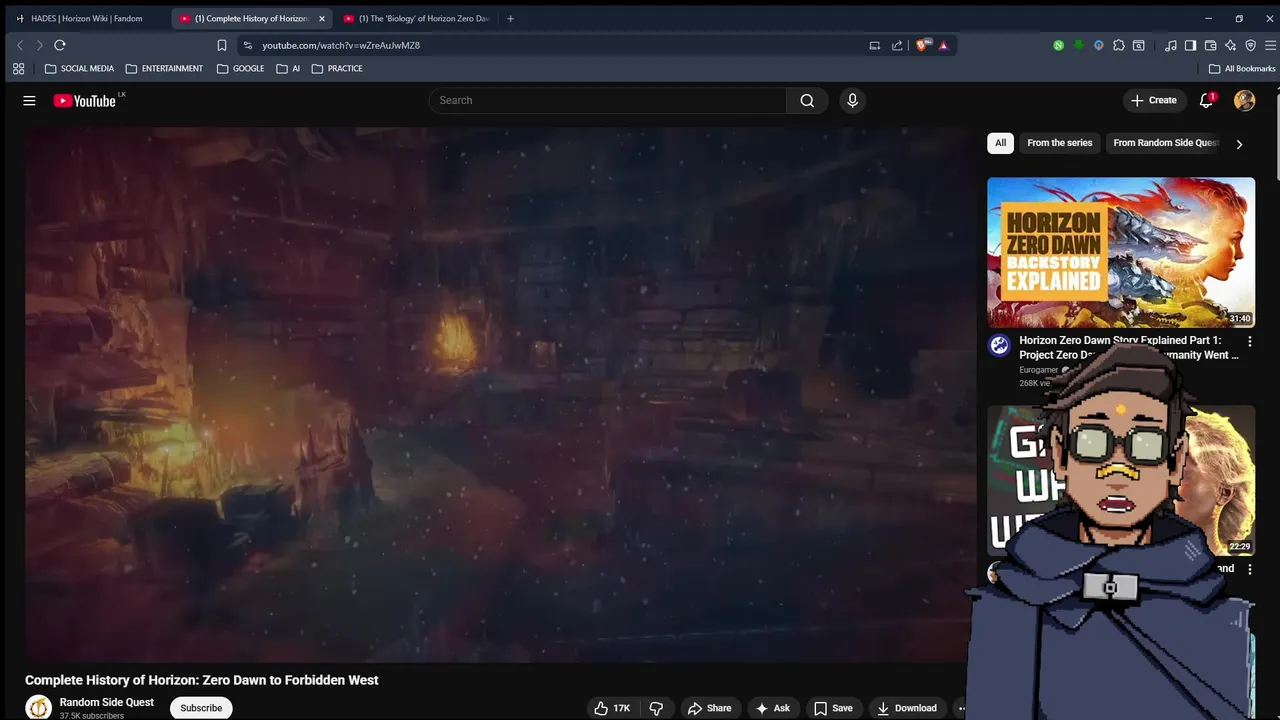Open a new browser tab
Image resolution: width=1280 pixels, height=720 pixels.
510,18
